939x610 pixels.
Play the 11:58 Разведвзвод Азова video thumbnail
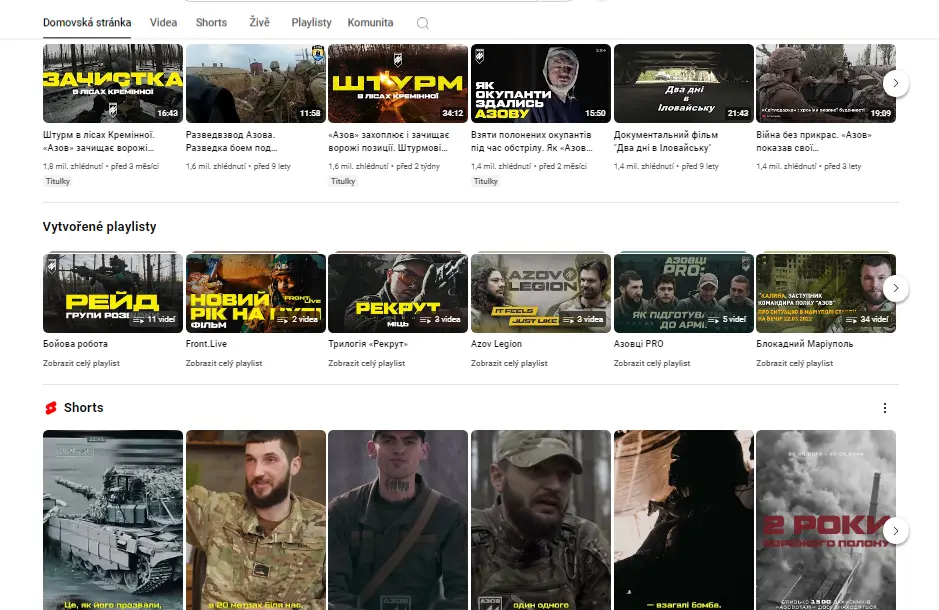coord(256,83)
